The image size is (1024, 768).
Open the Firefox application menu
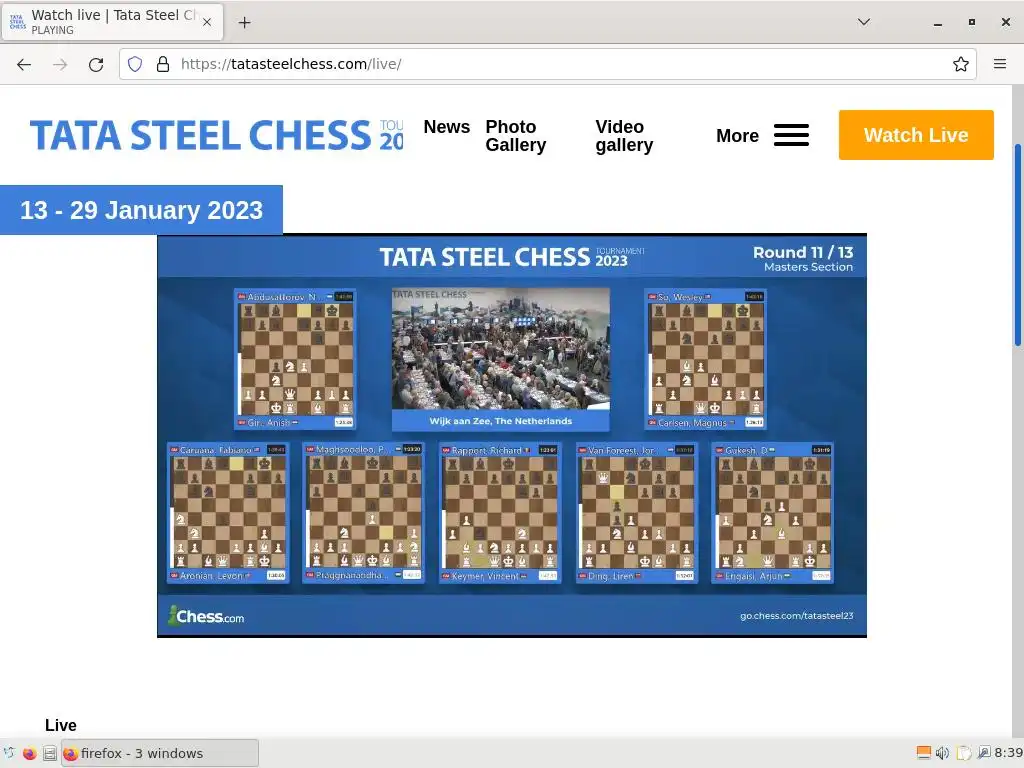pyautogui.click(x=1000, y=64)
